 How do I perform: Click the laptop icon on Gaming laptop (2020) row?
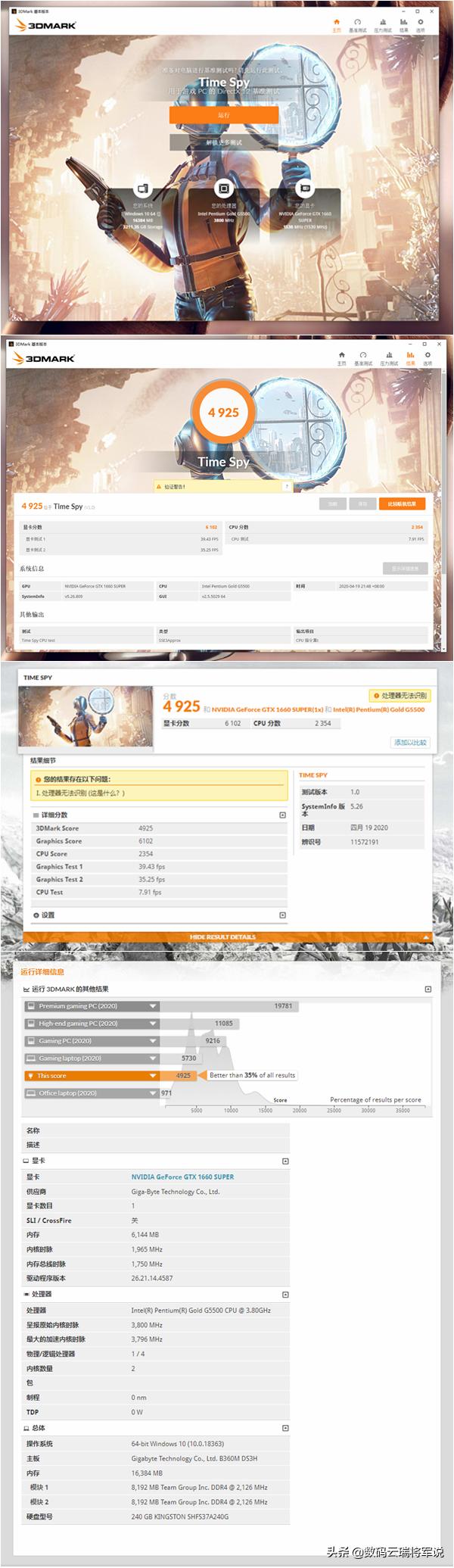tap(31, 1058)
